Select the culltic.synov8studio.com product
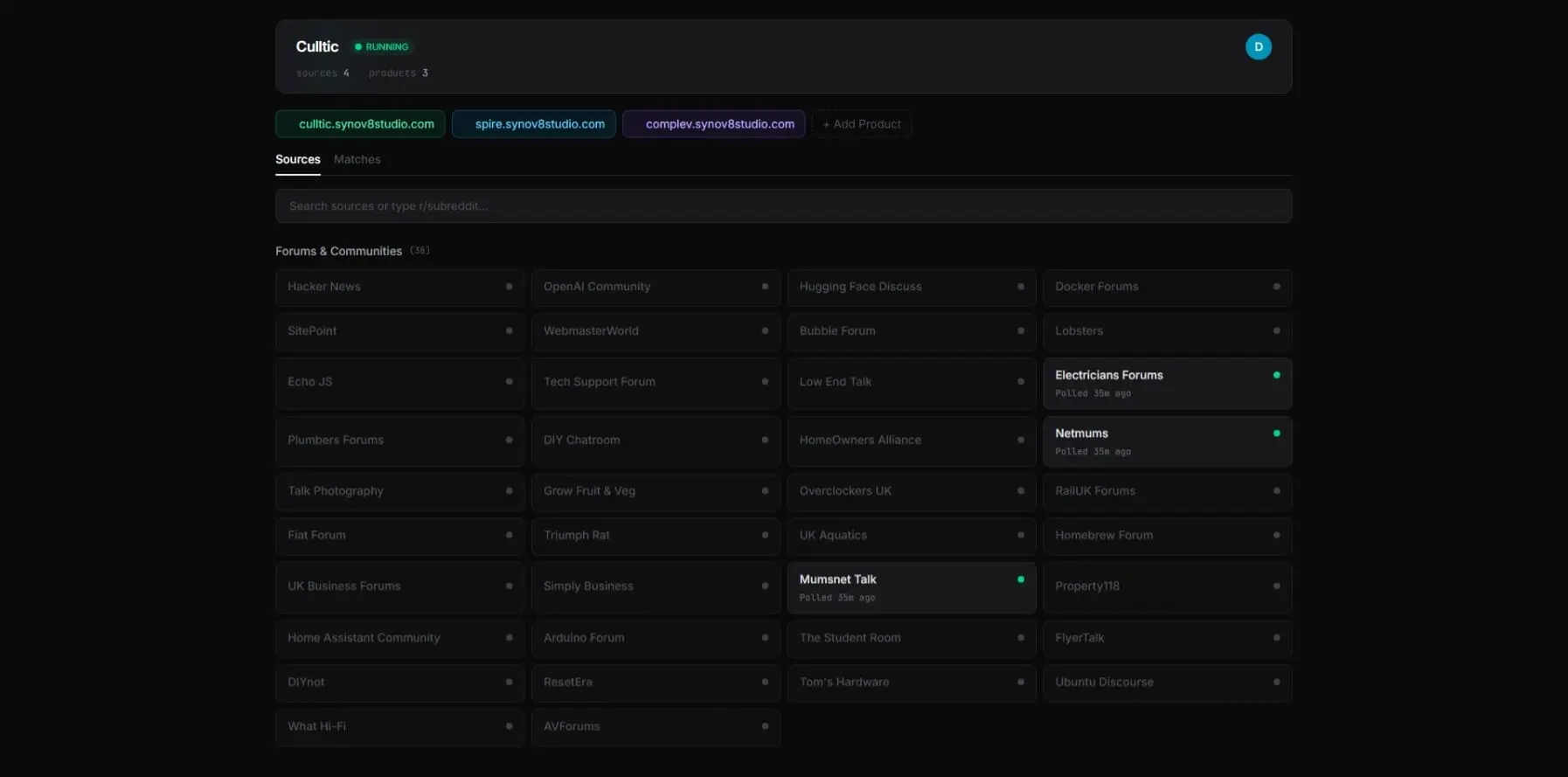Image resolution: width=1568 pixels, height=777 pixels. [x=360, y=124]
